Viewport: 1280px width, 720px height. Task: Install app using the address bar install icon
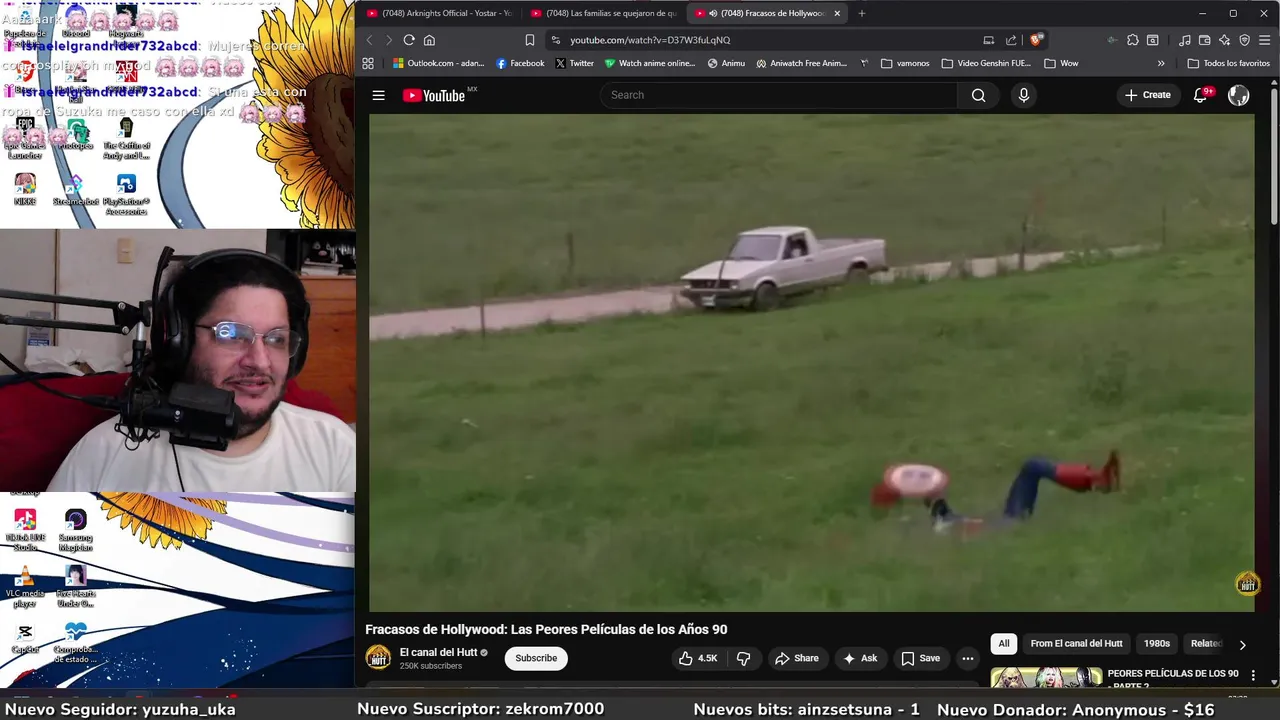pos(988,40)
